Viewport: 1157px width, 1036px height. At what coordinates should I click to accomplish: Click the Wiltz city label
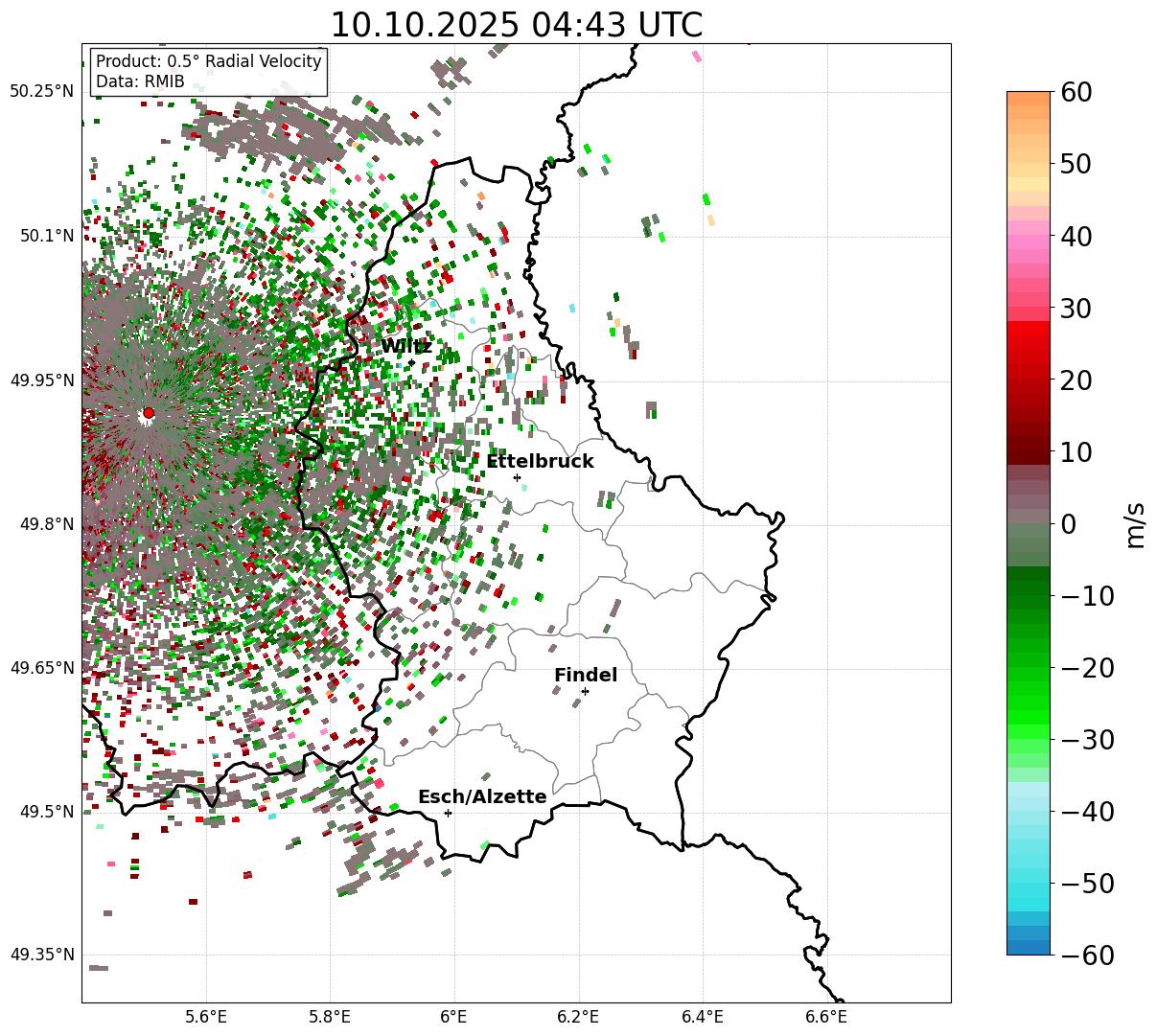[405, 347]
